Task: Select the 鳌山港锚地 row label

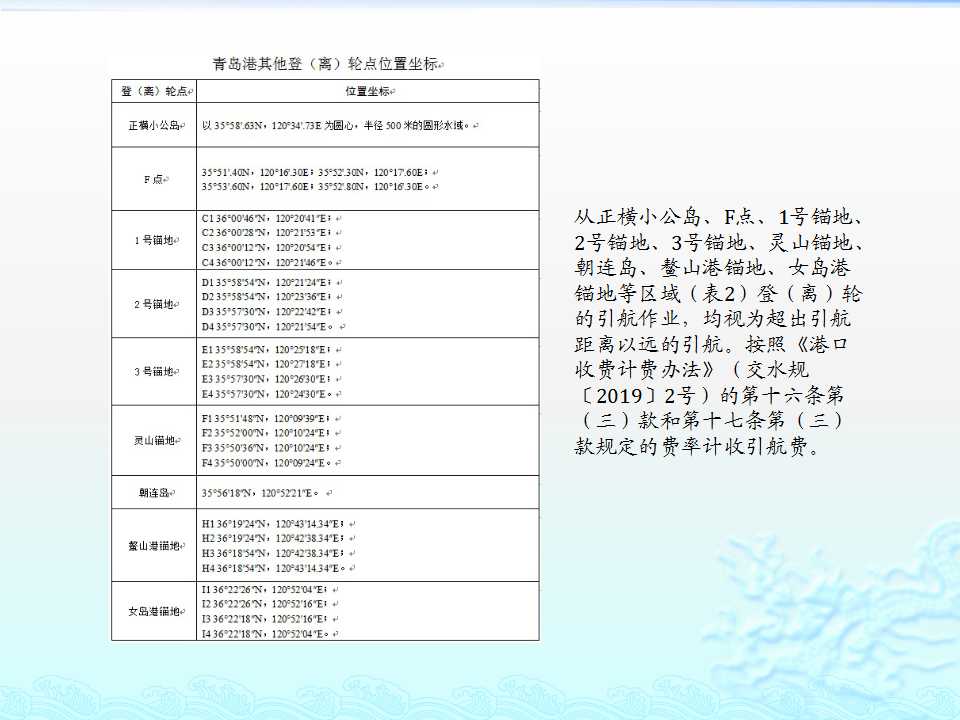Action: (152, 546)
